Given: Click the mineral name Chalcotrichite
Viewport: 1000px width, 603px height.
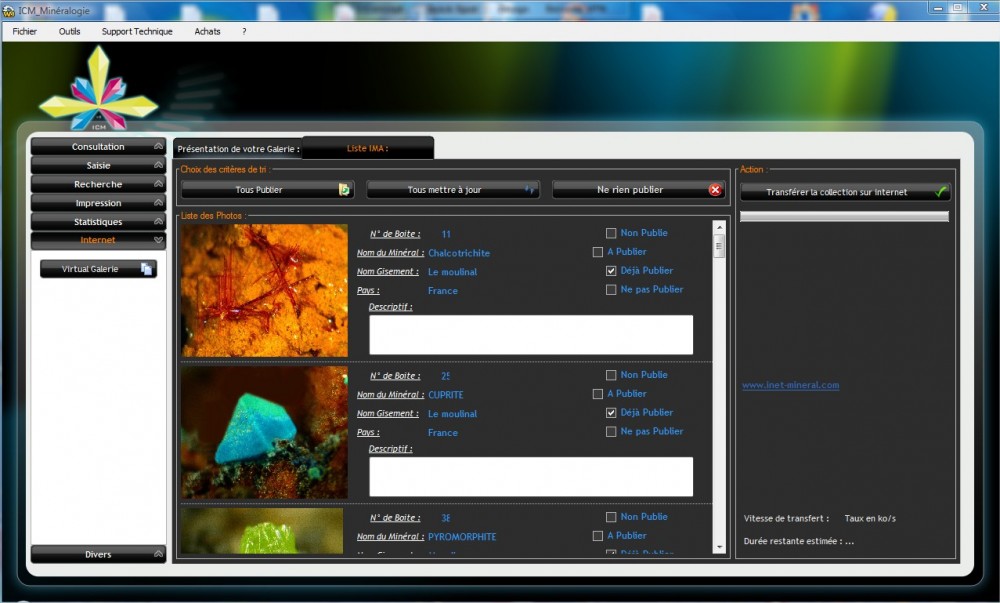Looking at the screenshot, I should point(459,253).
